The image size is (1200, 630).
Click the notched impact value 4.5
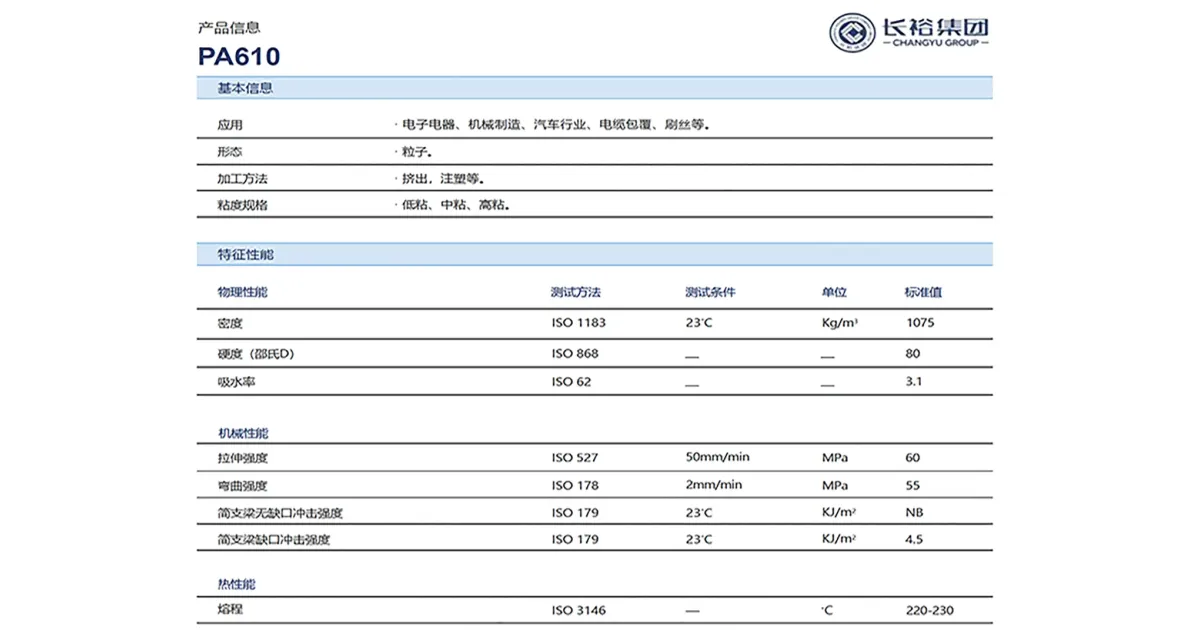[914, 539]
